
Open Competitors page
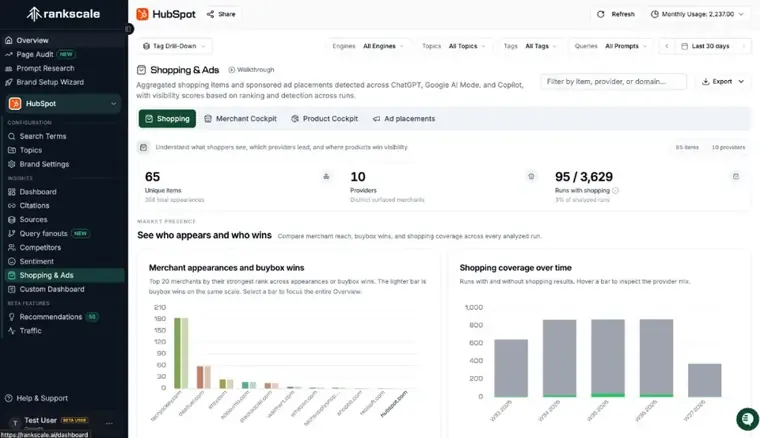tap(40, 248)
